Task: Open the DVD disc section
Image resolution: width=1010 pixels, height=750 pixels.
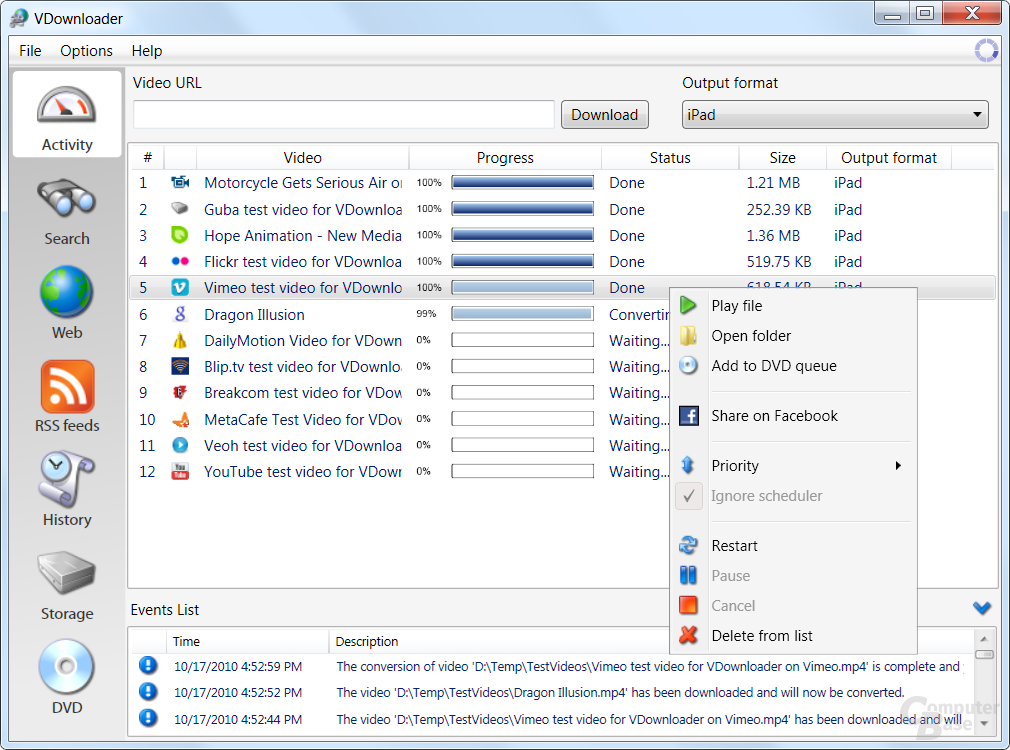Action: pyautogui.click(x=66, y=677)
